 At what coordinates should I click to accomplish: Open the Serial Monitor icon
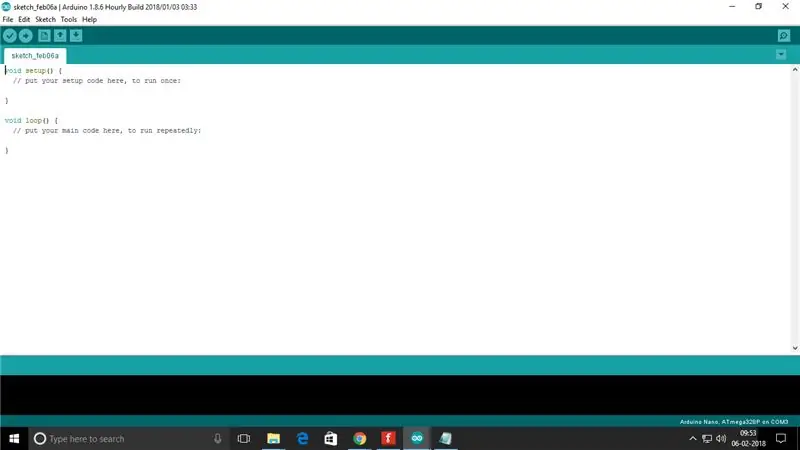pos(784,36)
